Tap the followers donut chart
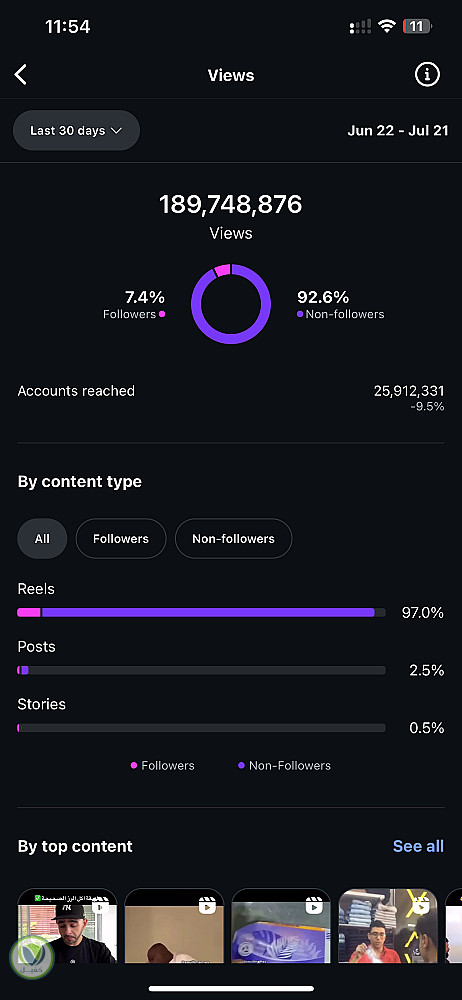 pos(231,304)
